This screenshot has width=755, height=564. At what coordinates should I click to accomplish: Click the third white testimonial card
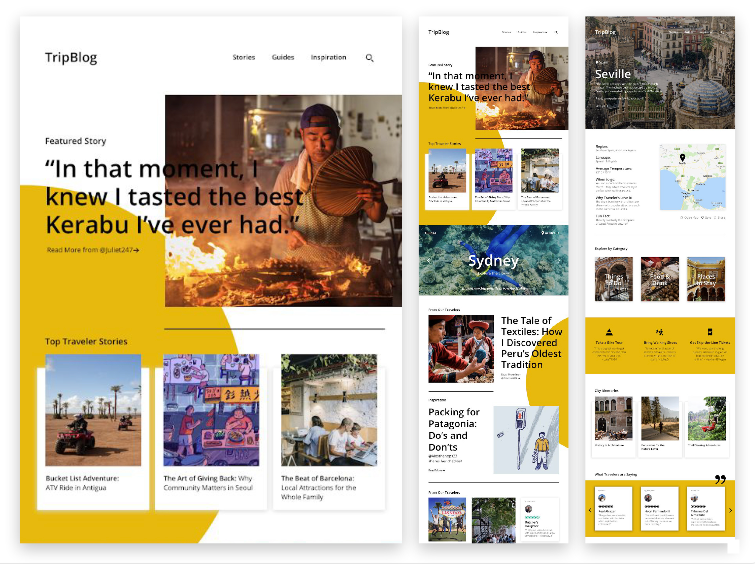point(706,509)
